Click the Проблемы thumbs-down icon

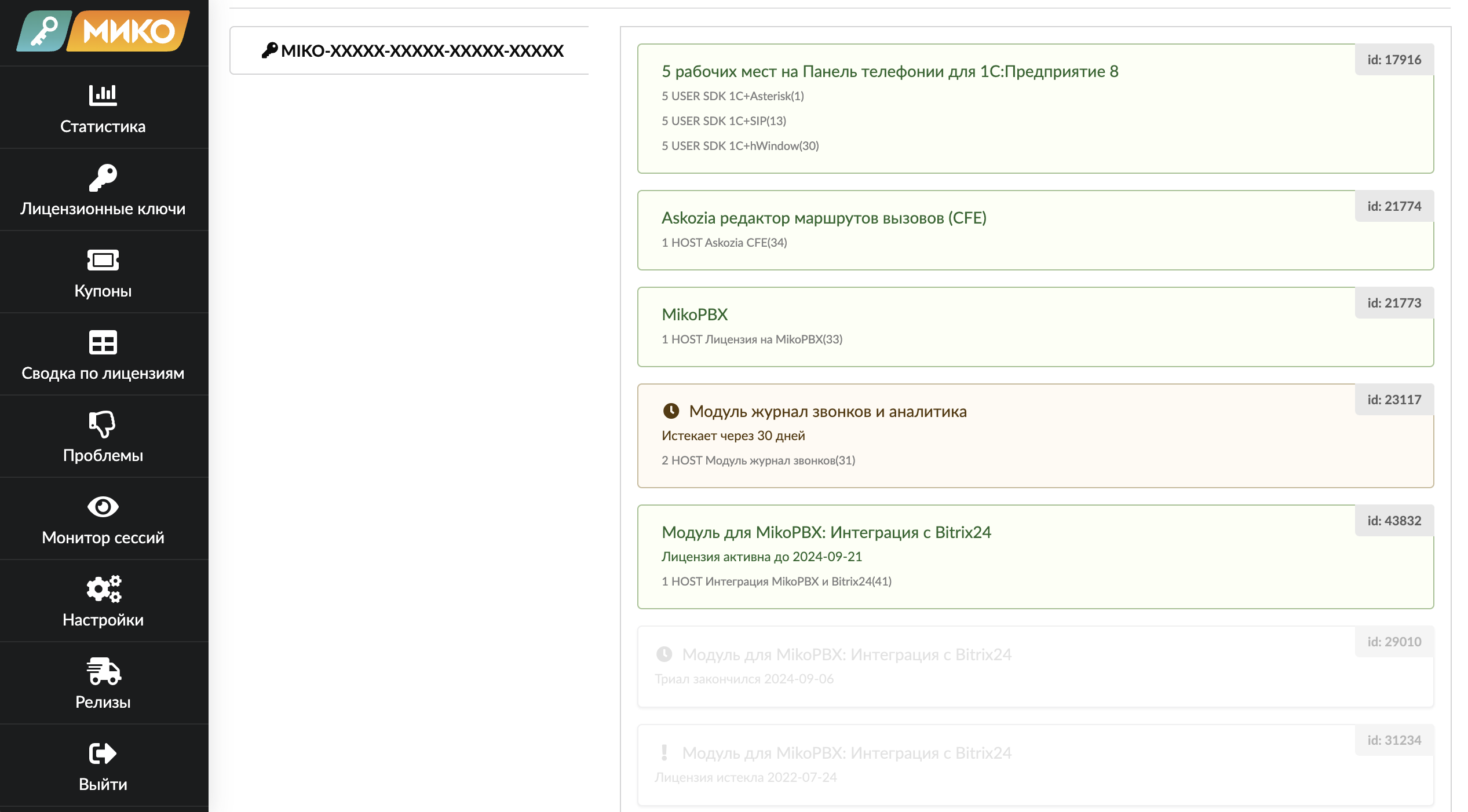(x=103, y=425)
